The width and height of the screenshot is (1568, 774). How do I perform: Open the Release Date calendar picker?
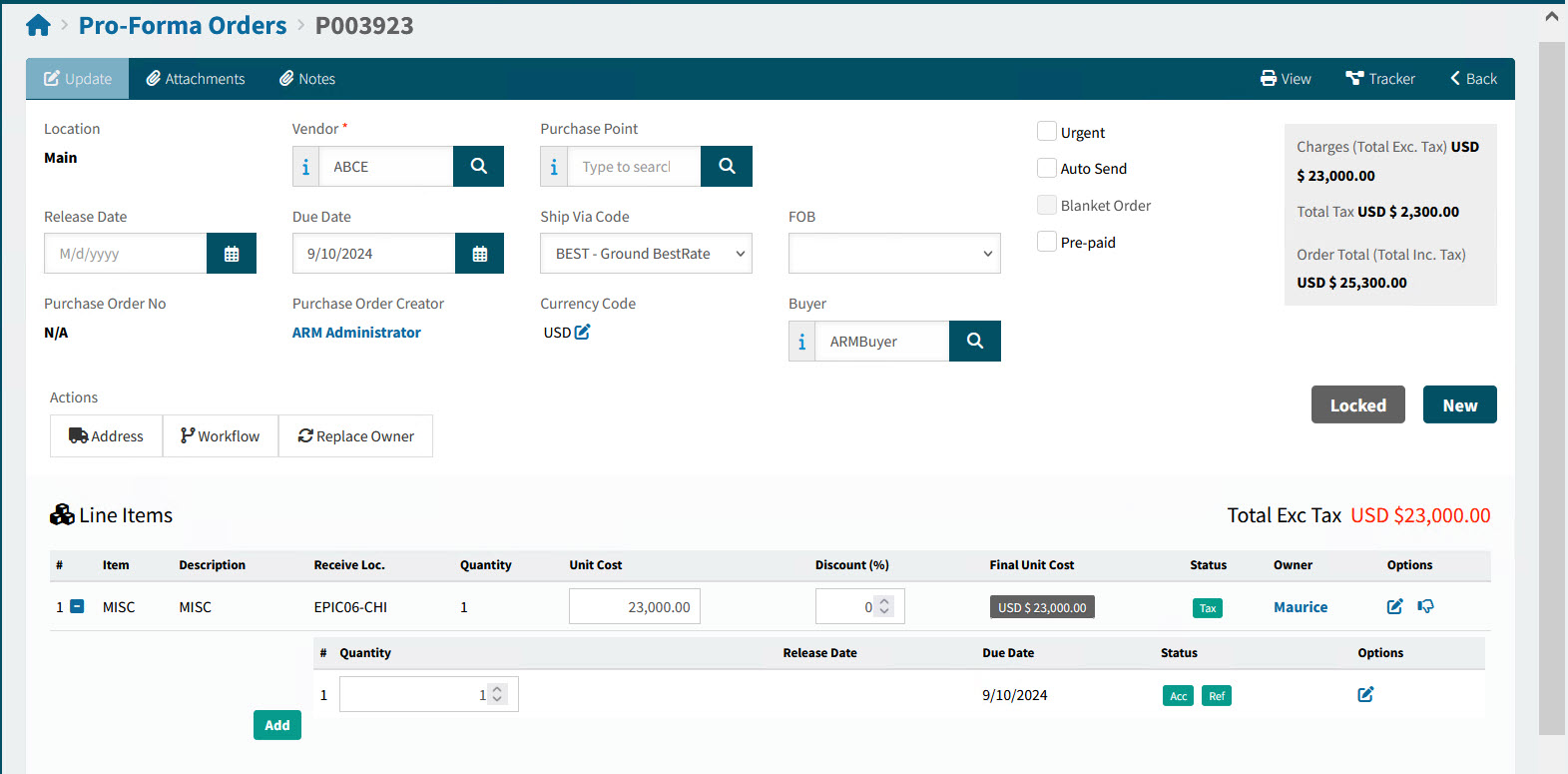tap(232, 254)
